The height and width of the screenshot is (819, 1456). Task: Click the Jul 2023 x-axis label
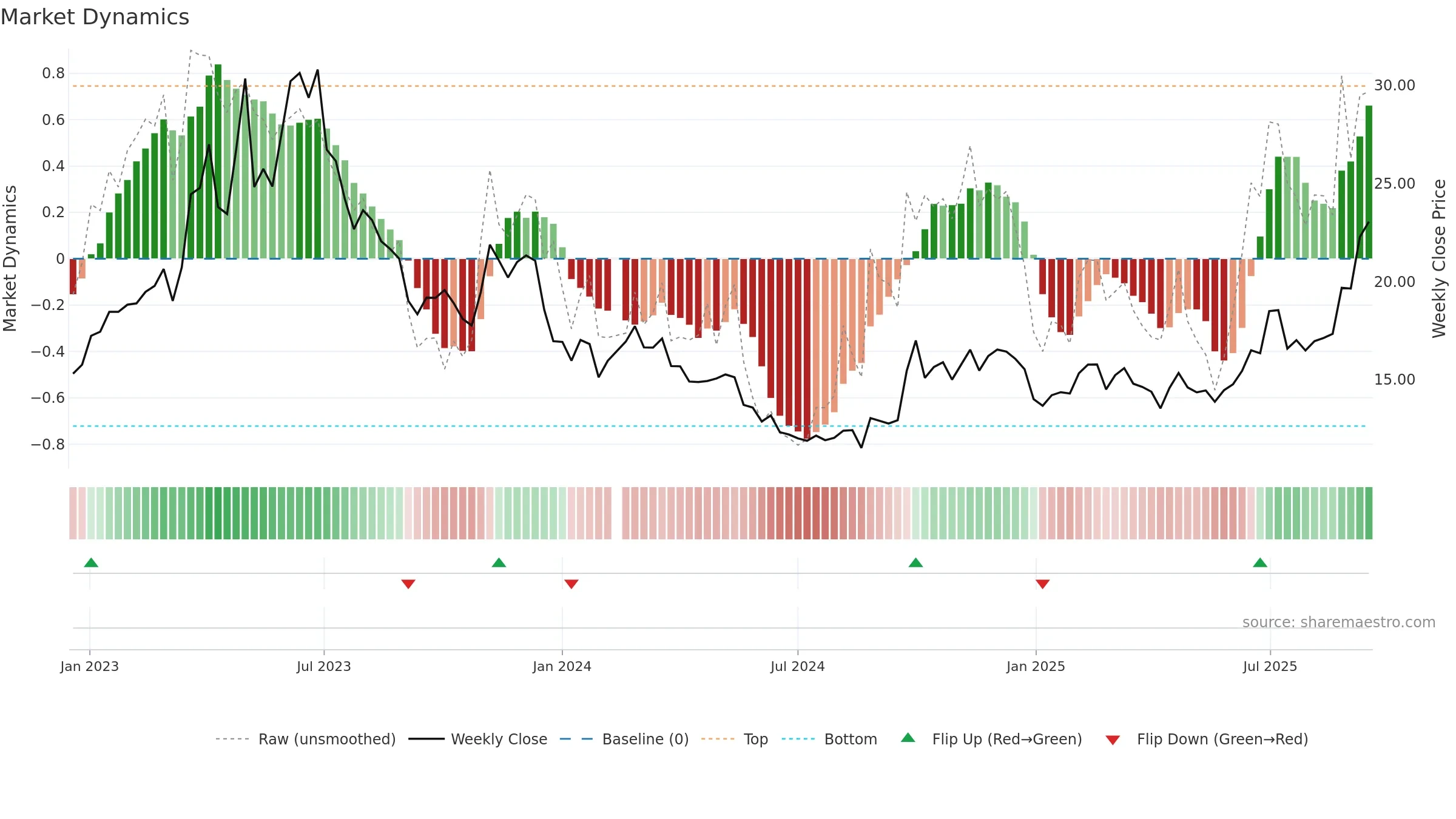click(x=324, y=666)
